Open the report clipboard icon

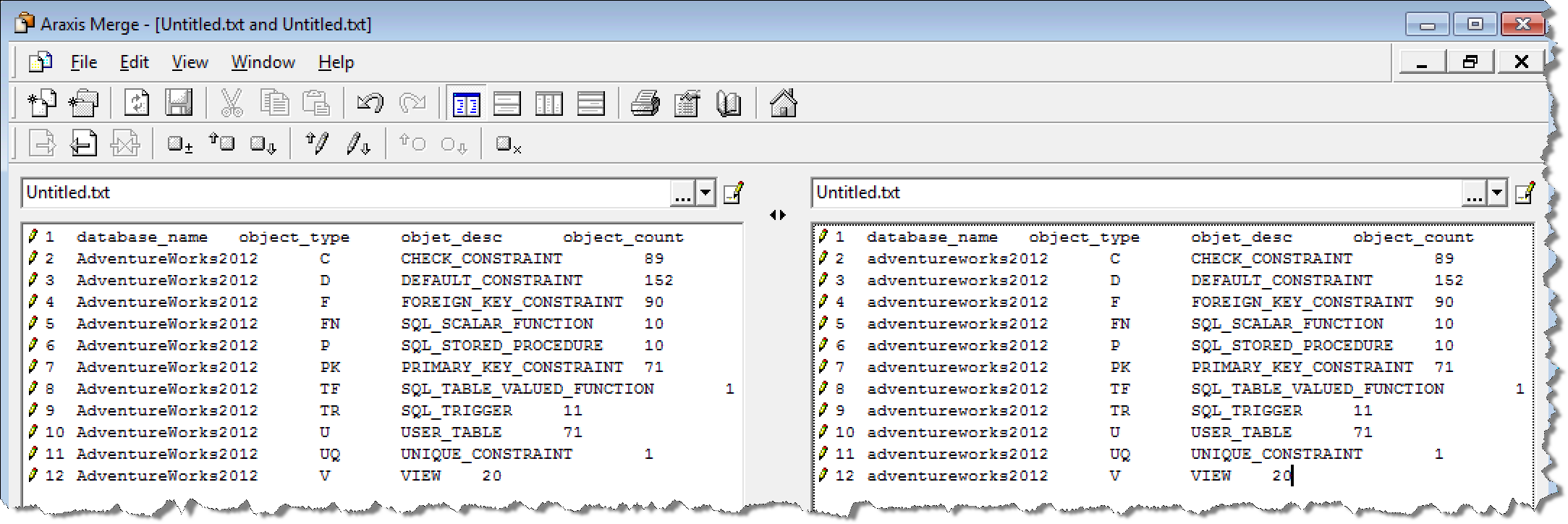click(687, 103)
